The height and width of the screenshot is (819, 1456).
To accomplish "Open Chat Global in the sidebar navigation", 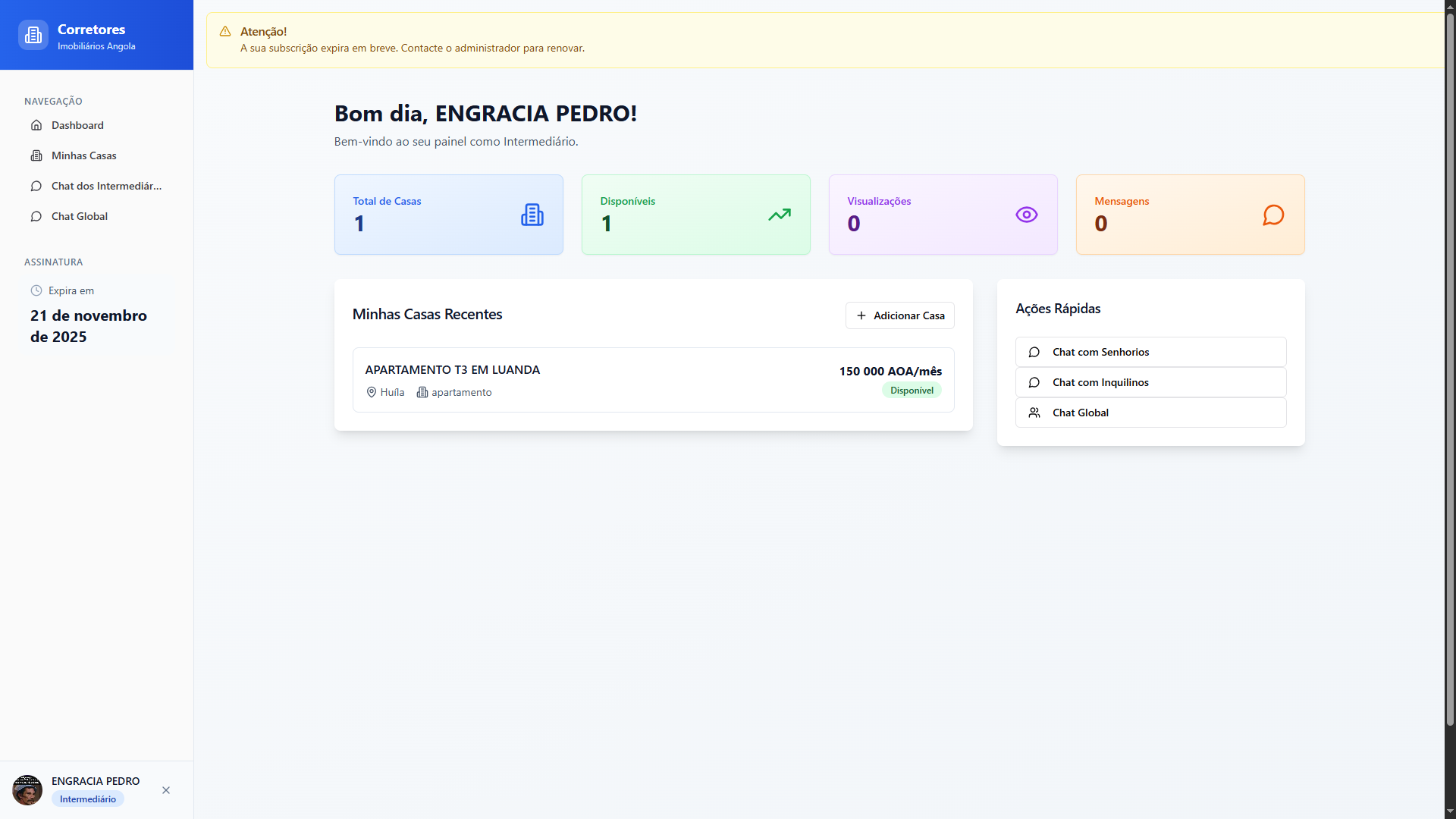I will (97, 216).
